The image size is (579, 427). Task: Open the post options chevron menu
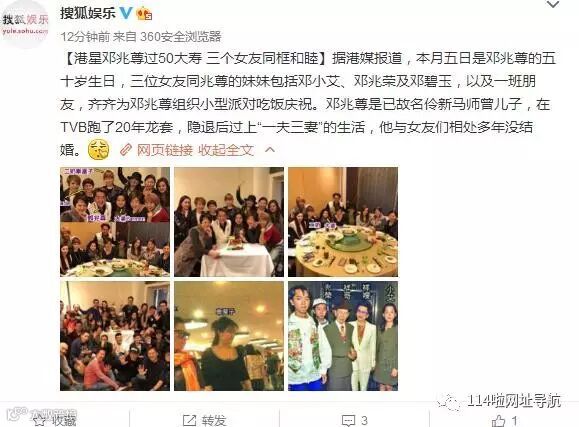pyautogui.click(x=553, y=4)
